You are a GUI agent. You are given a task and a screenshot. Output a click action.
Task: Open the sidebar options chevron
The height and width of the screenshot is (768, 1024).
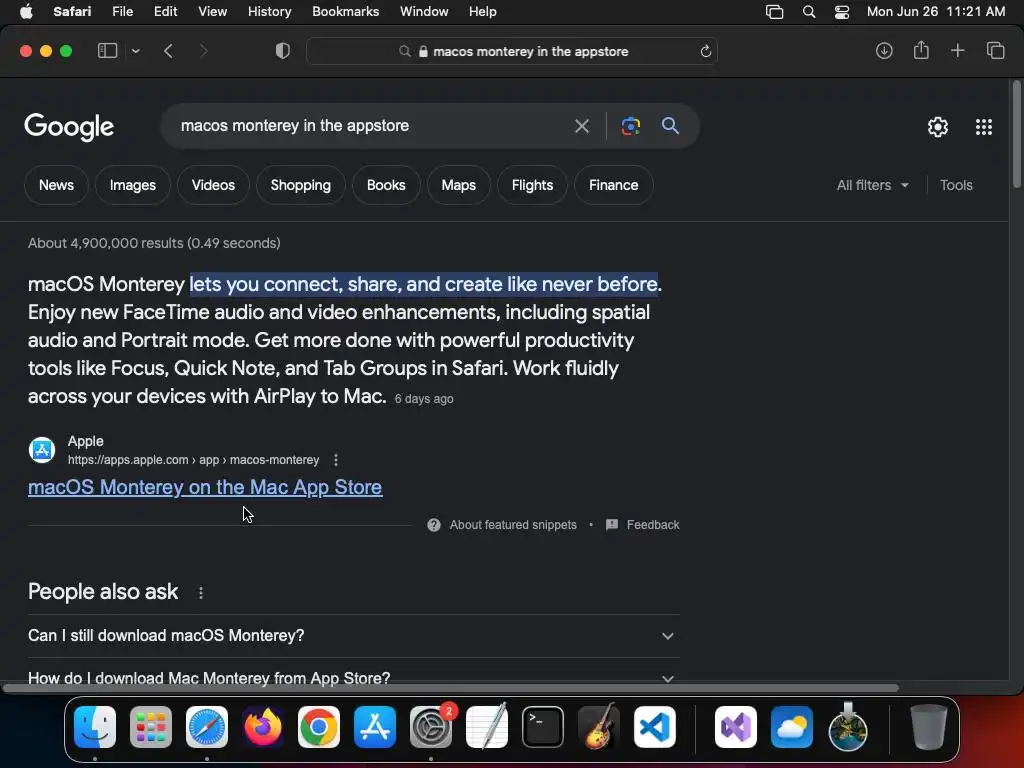pyautogui.click(x=135, y=51)
